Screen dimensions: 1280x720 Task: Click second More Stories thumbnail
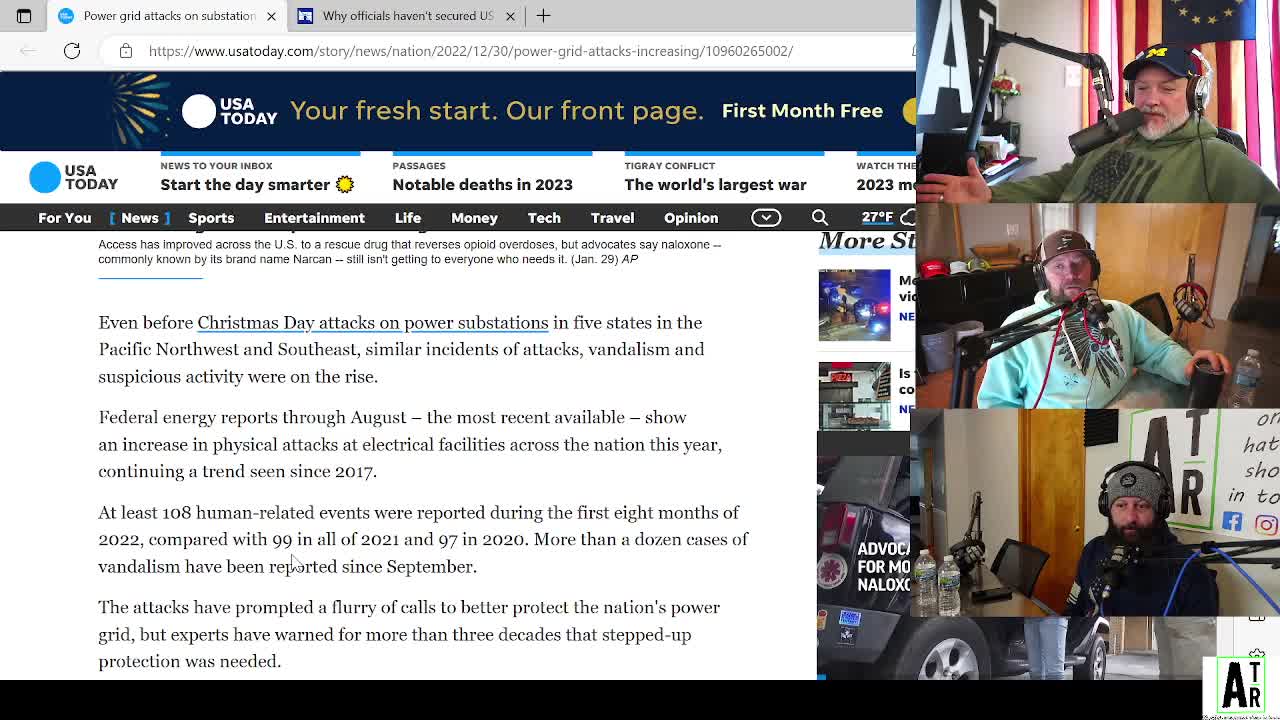[854, 396]
